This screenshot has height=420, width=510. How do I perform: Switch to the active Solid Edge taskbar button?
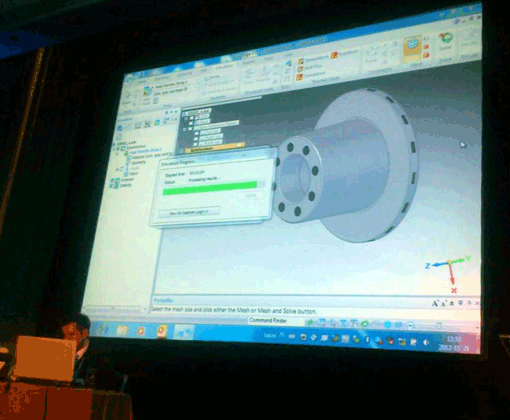point(184,332)
